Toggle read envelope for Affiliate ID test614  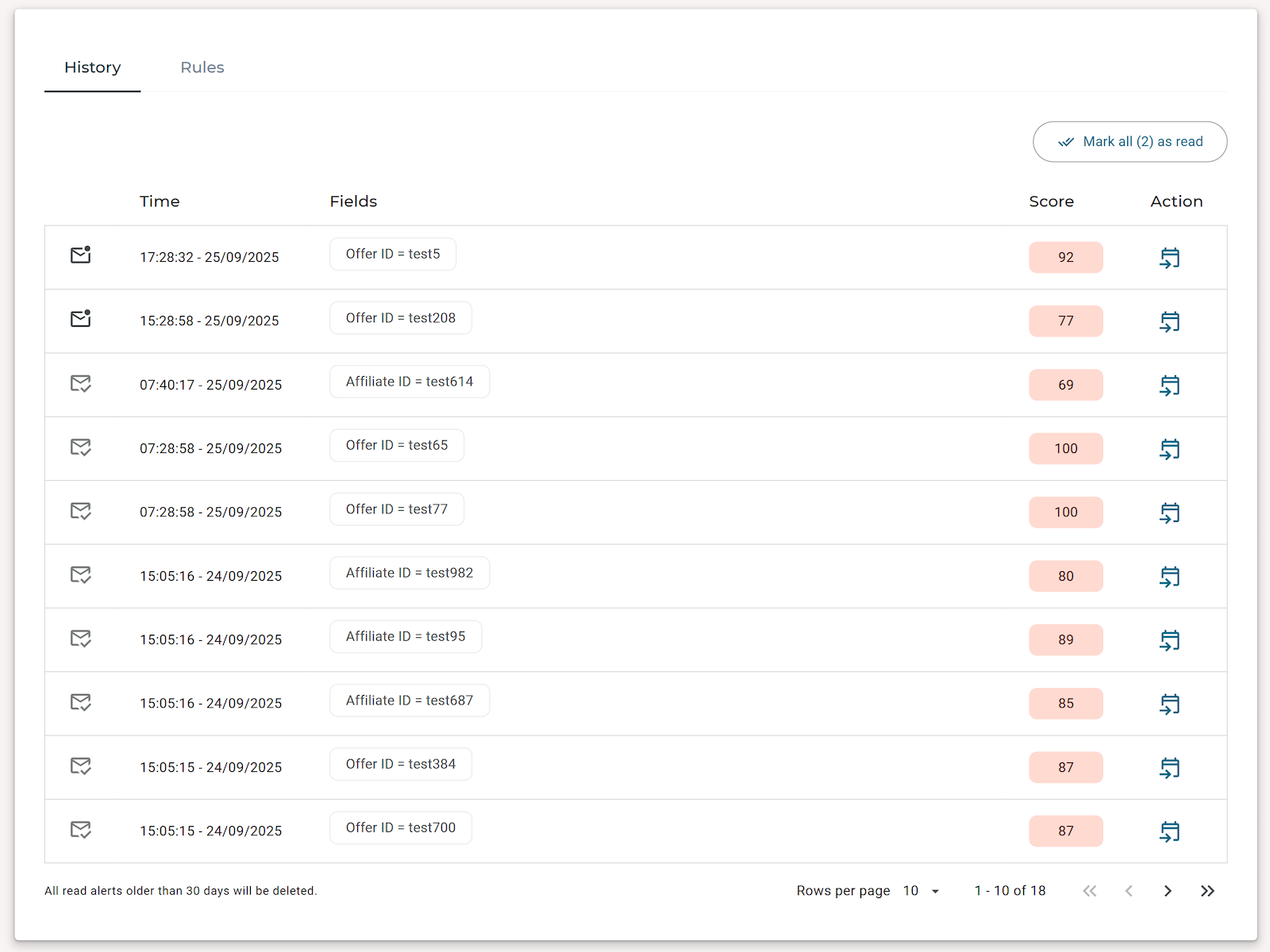(80, 384)
